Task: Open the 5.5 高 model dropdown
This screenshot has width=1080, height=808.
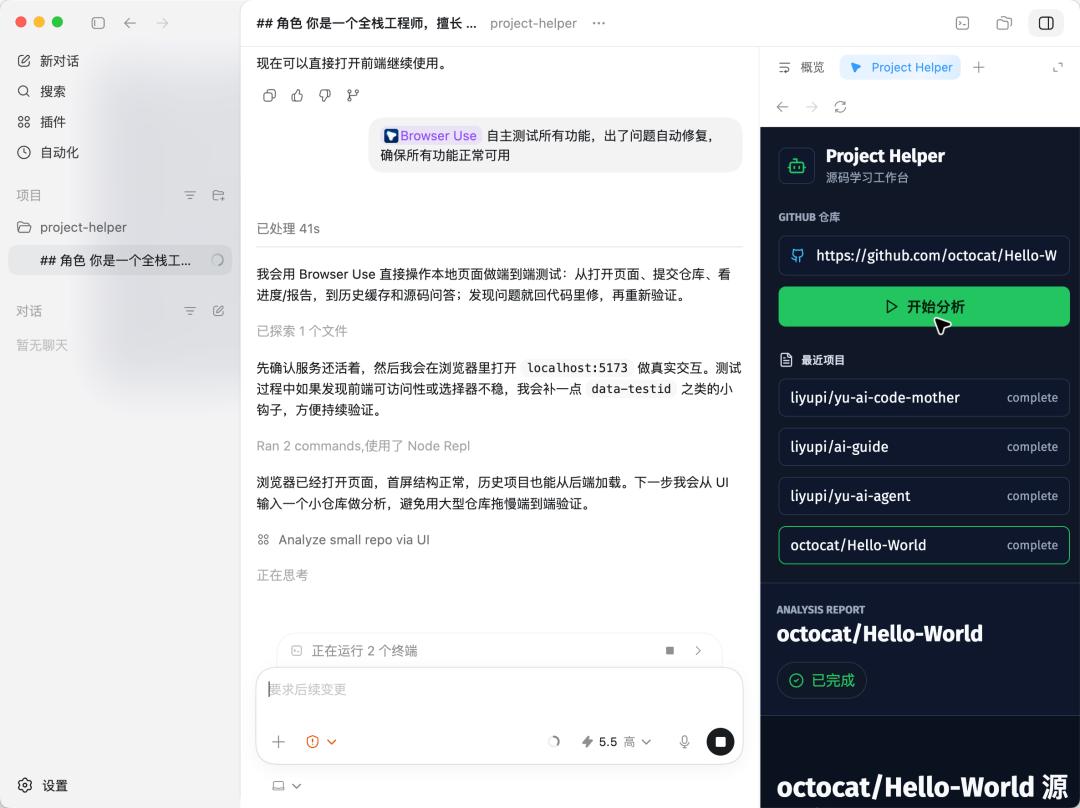Action: click(x=616, y=742)
